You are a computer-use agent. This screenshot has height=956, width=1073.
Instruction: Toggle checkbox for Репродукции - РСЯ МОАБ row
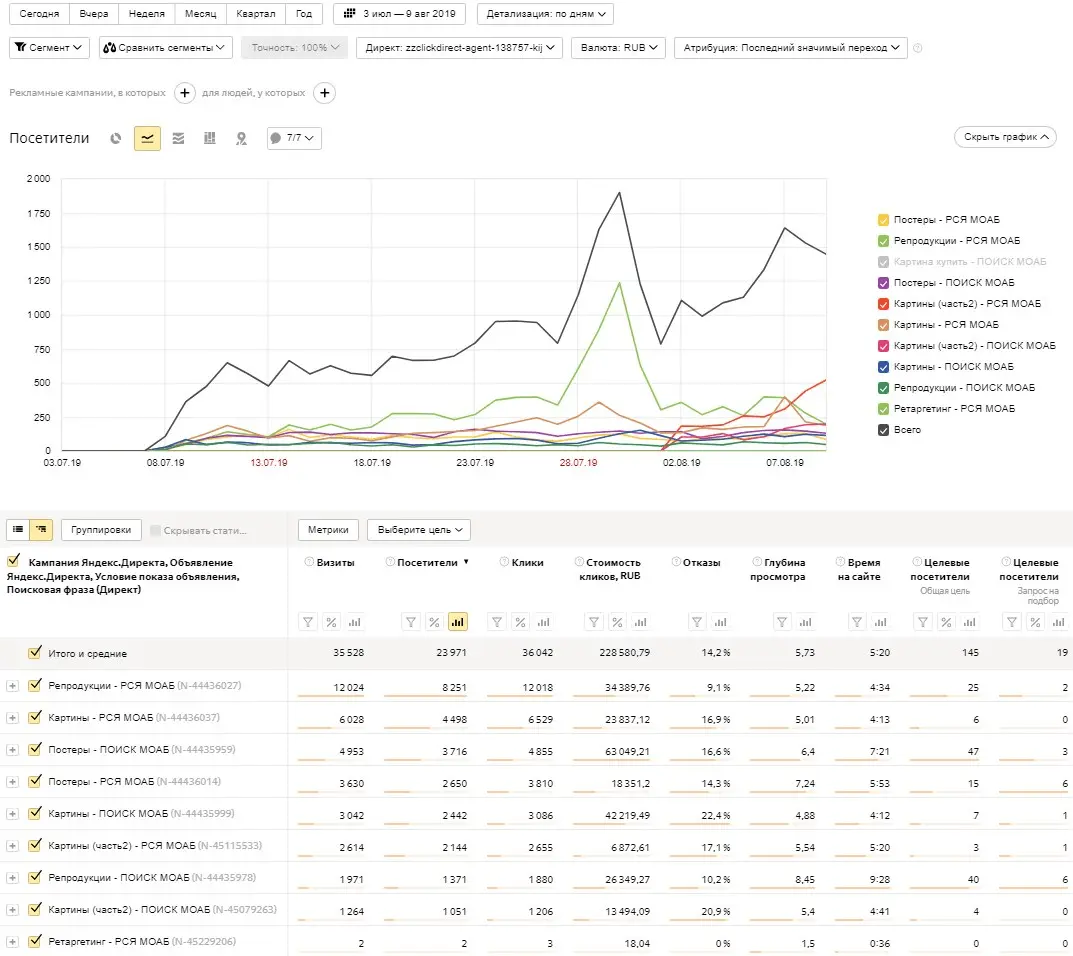[35, 686]
